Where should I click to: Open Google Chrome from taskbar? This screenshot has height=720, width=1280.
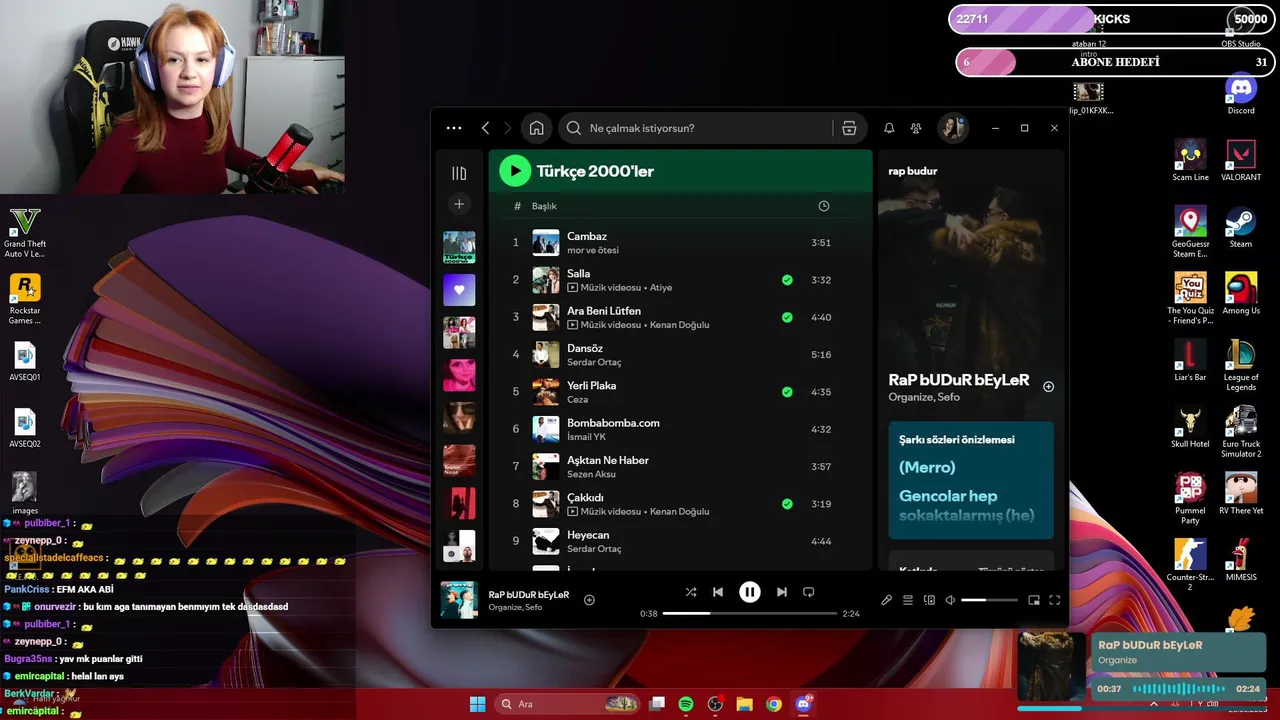coord(774,704)
